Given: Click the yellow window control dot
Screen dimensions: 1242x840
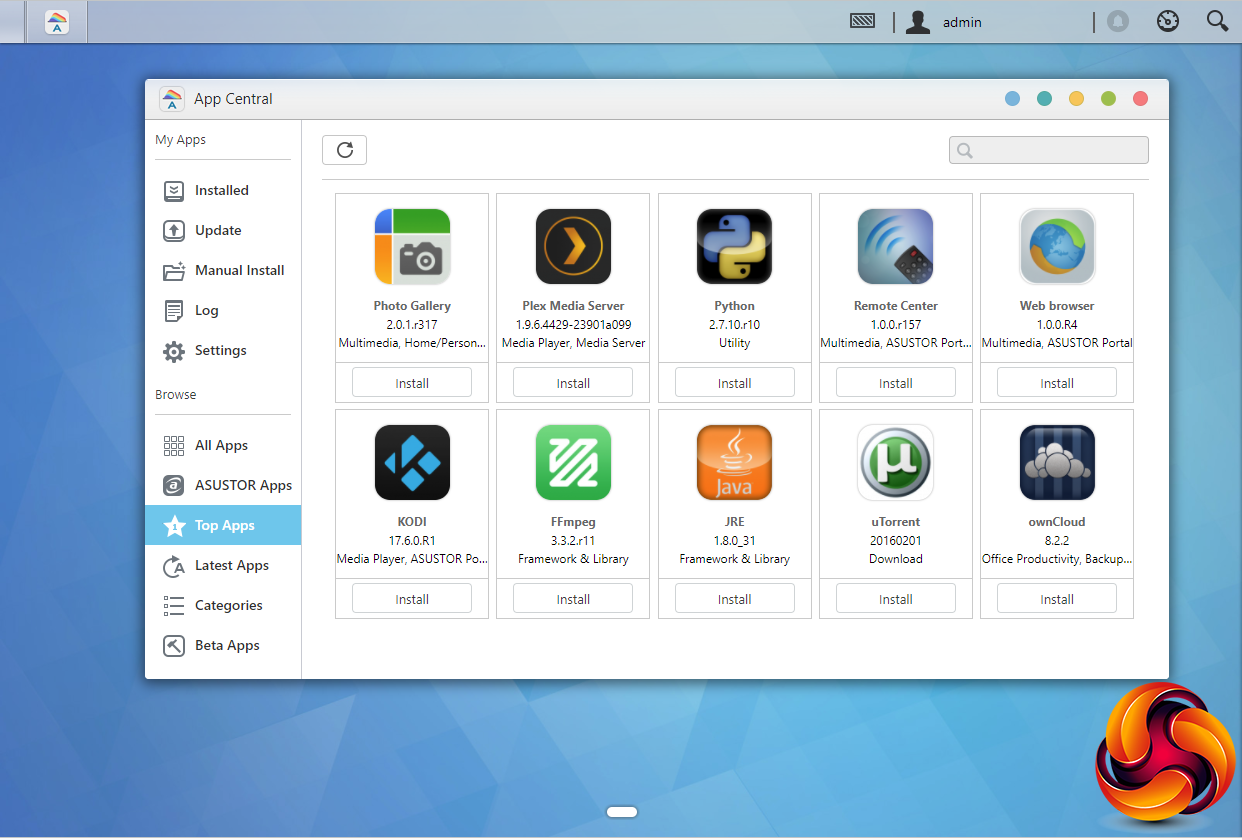Looking at the screenshot, I should point(1076,99).
